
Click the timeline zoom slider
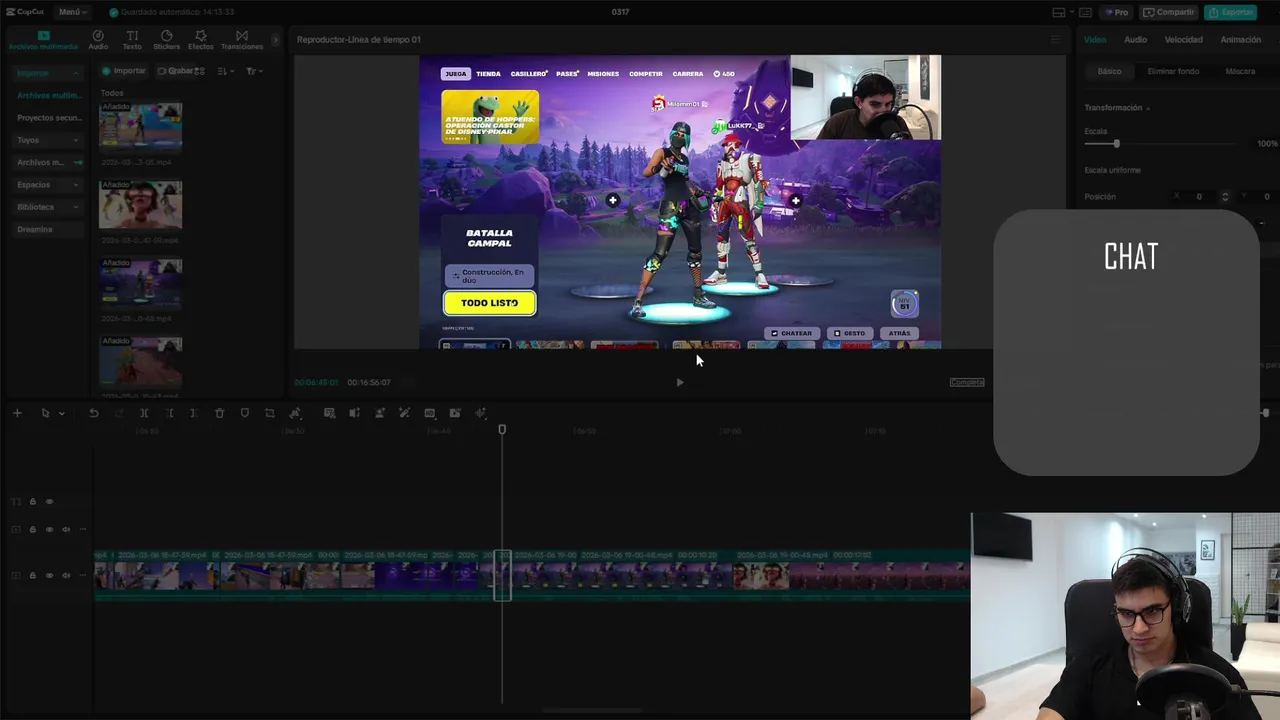coord(1266,413)
